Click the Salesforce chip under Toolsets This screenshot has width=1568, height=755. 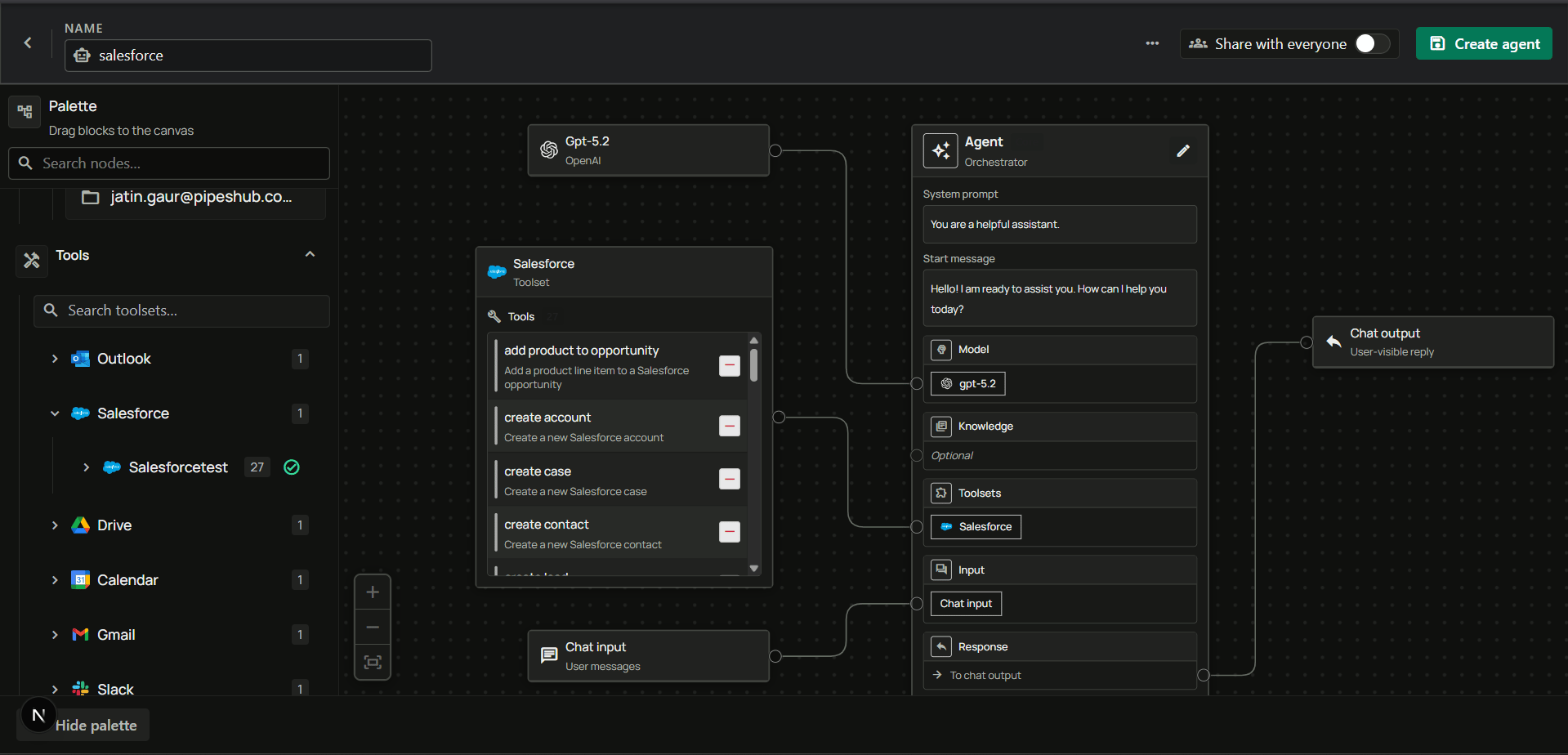(976, 527)
